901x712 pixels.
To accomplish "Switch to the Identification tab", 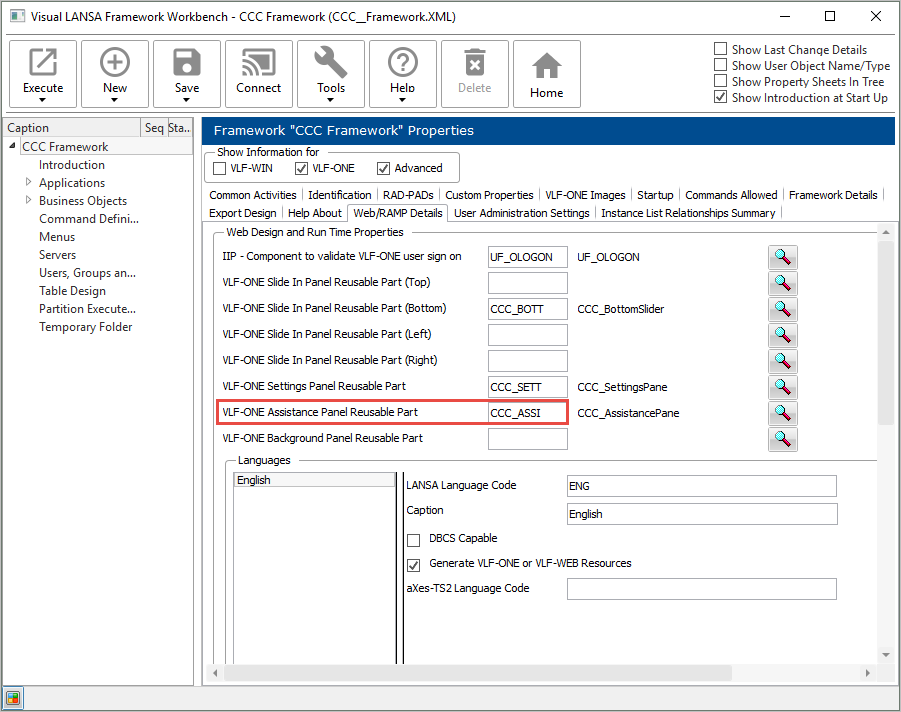I will click(340, 195).
